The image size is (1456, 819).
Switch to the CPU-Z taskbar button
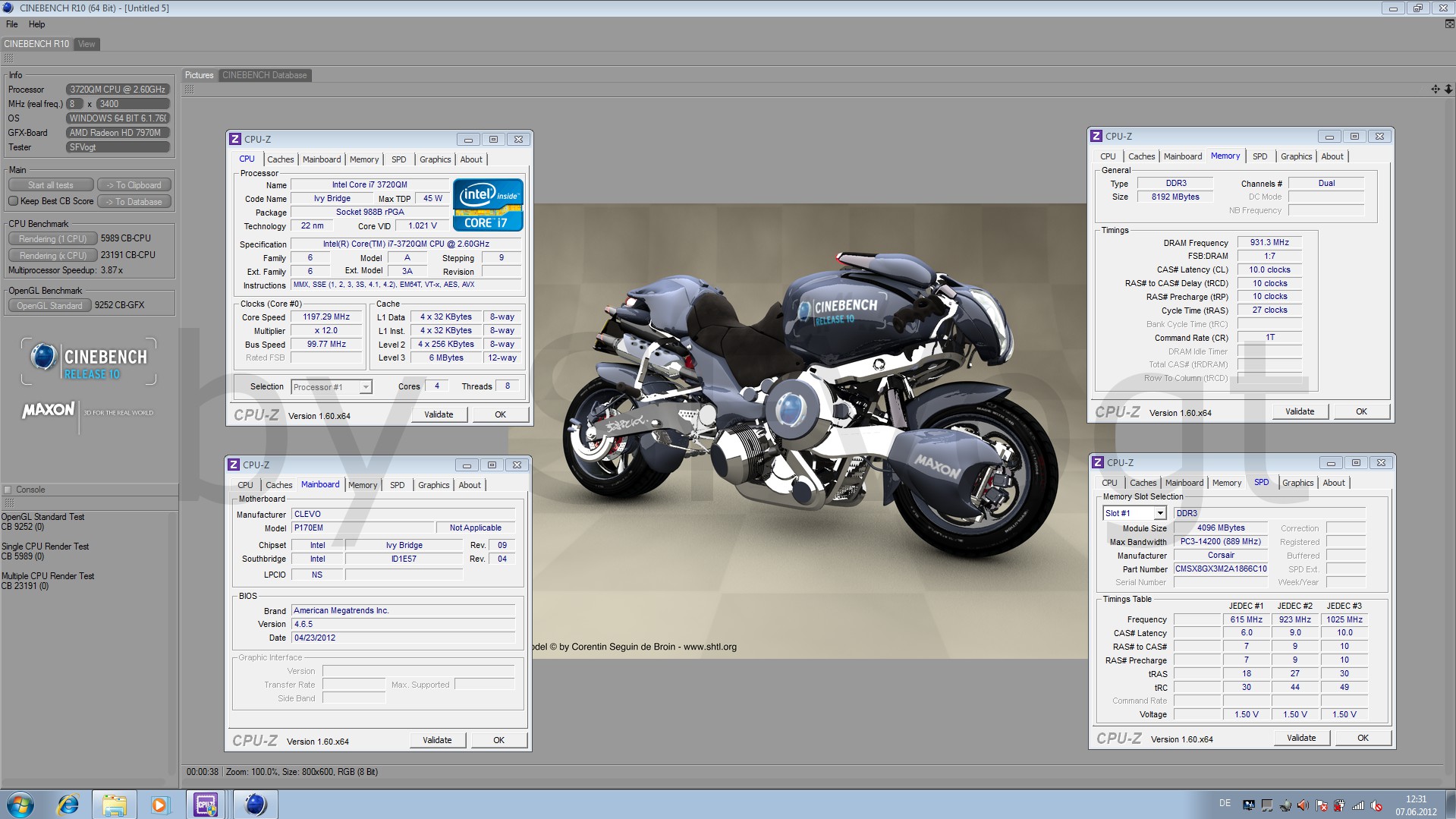click(206, 805)
